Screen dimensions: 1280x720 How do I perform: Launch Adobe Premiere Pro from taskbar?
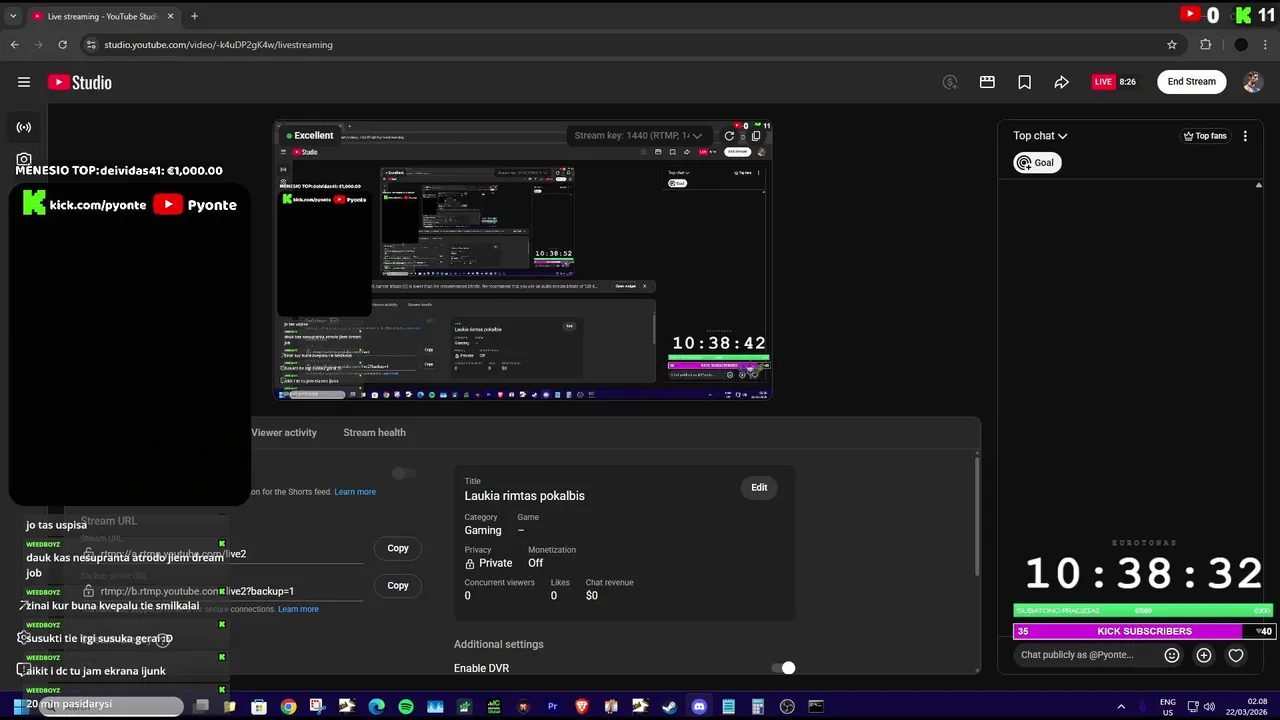coord(552,706)
